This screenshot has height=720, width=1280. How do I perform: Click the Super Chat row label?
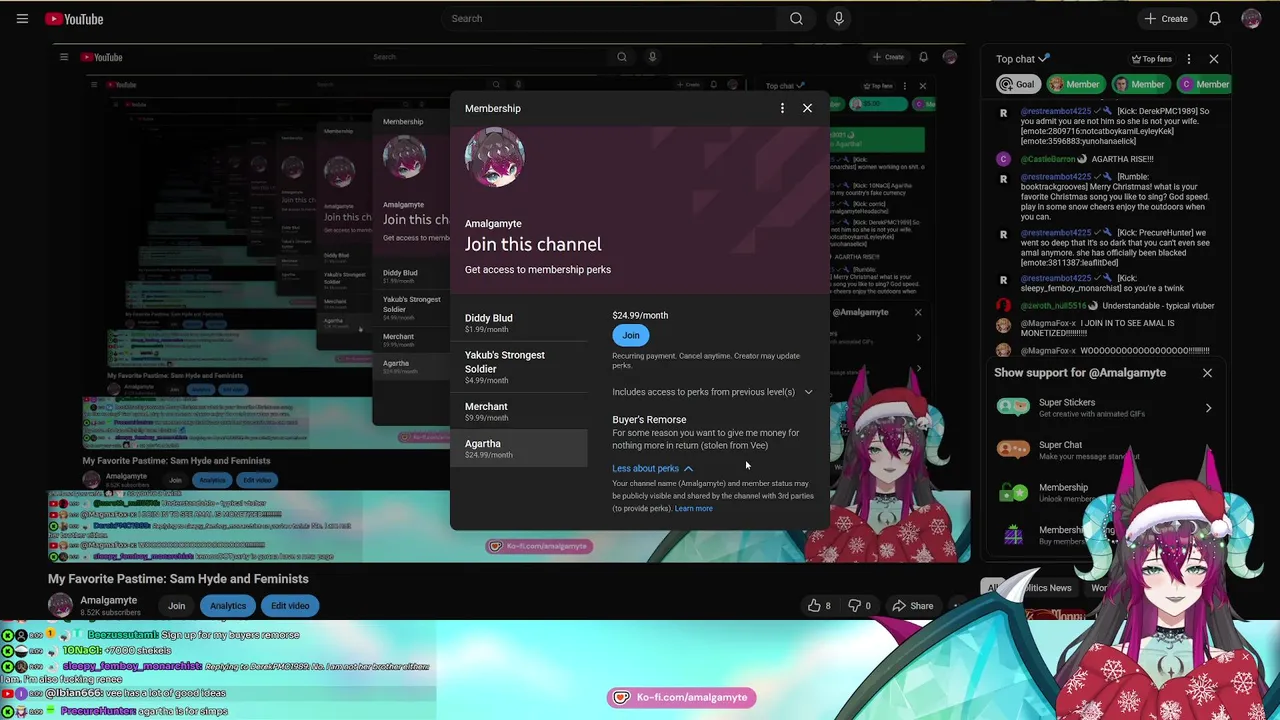pyautogui.click(x=1060, y=445)
